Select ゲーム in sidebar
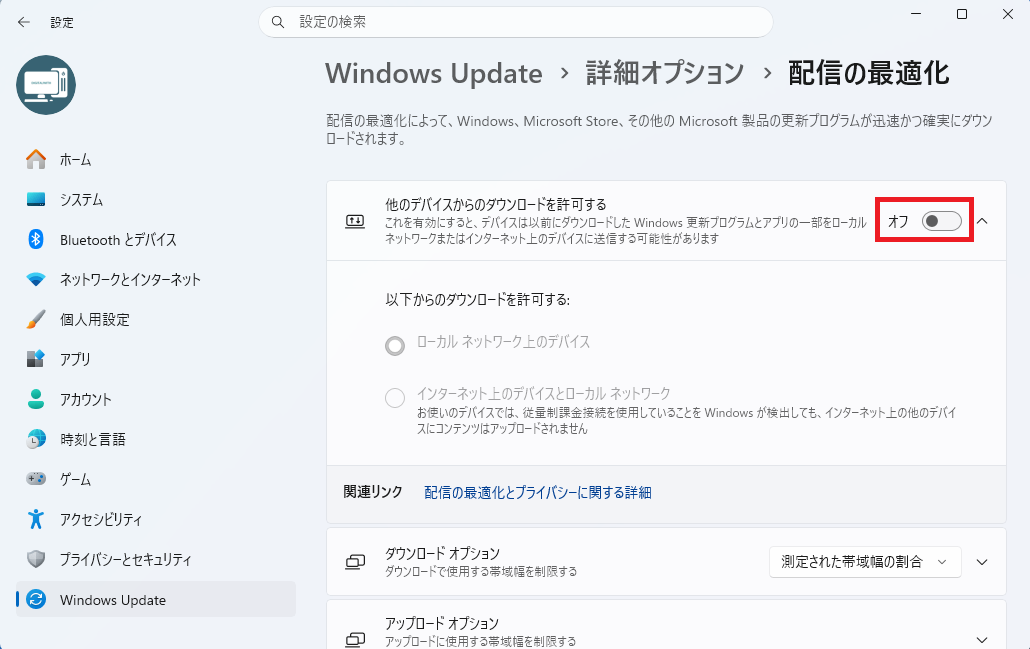 tap(156, 479)
